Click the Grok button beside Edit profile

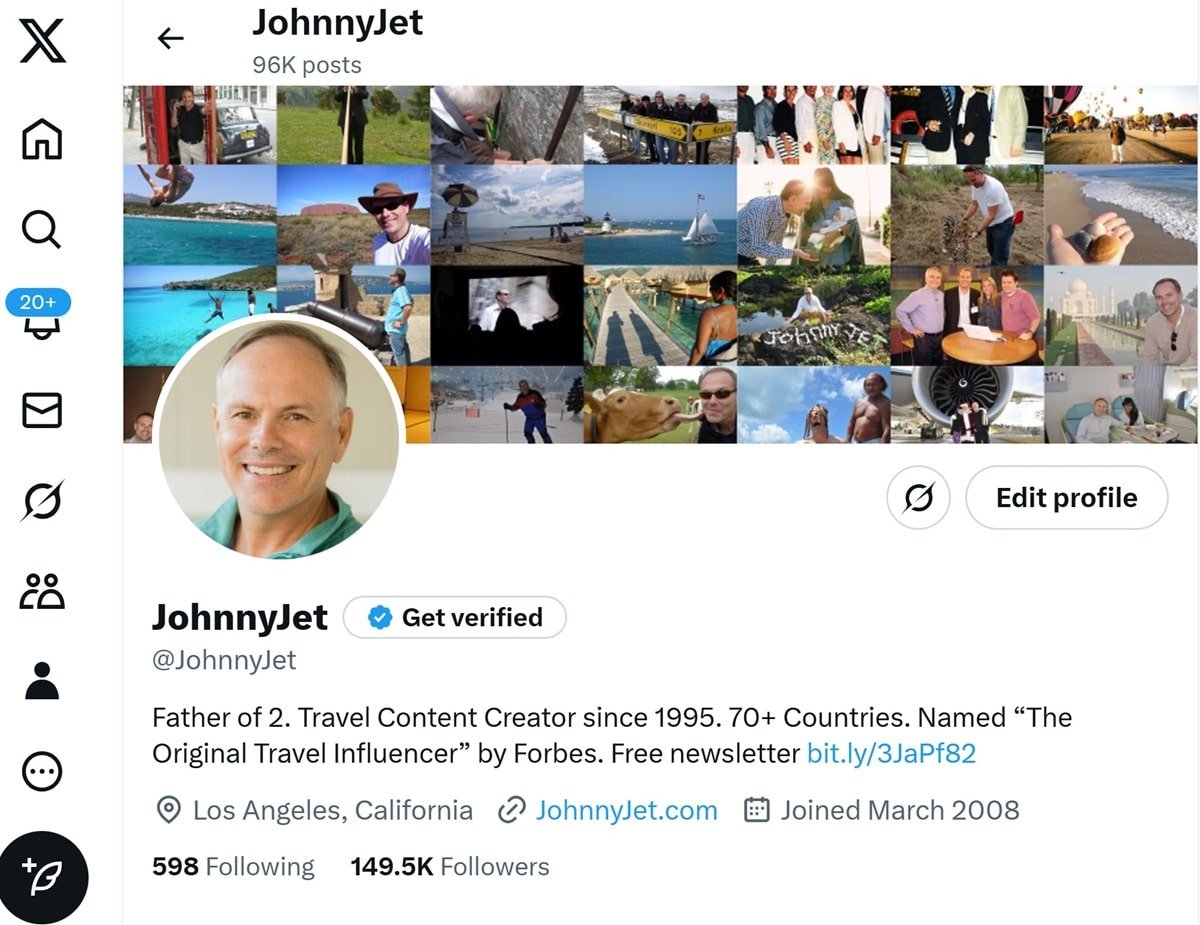tap(918, 497)
